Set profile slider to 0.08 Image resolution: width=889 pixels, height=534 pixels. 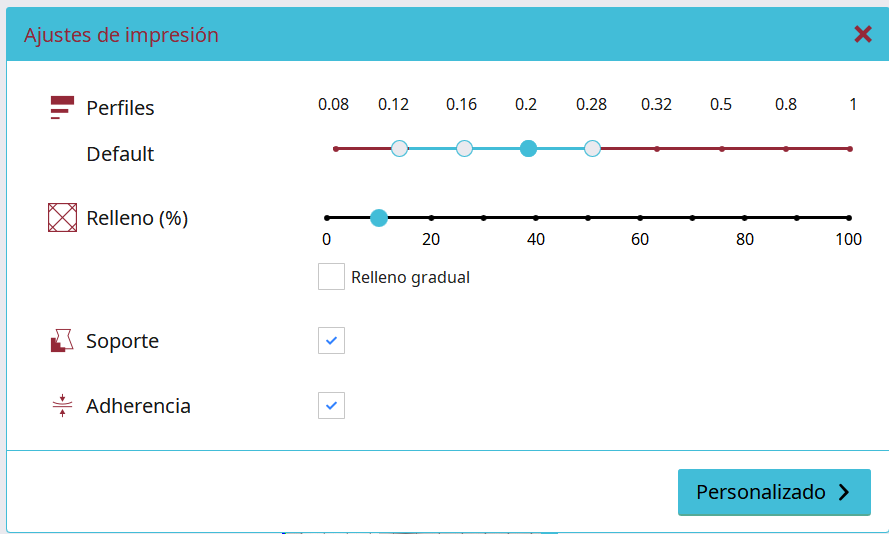(336, 149)
